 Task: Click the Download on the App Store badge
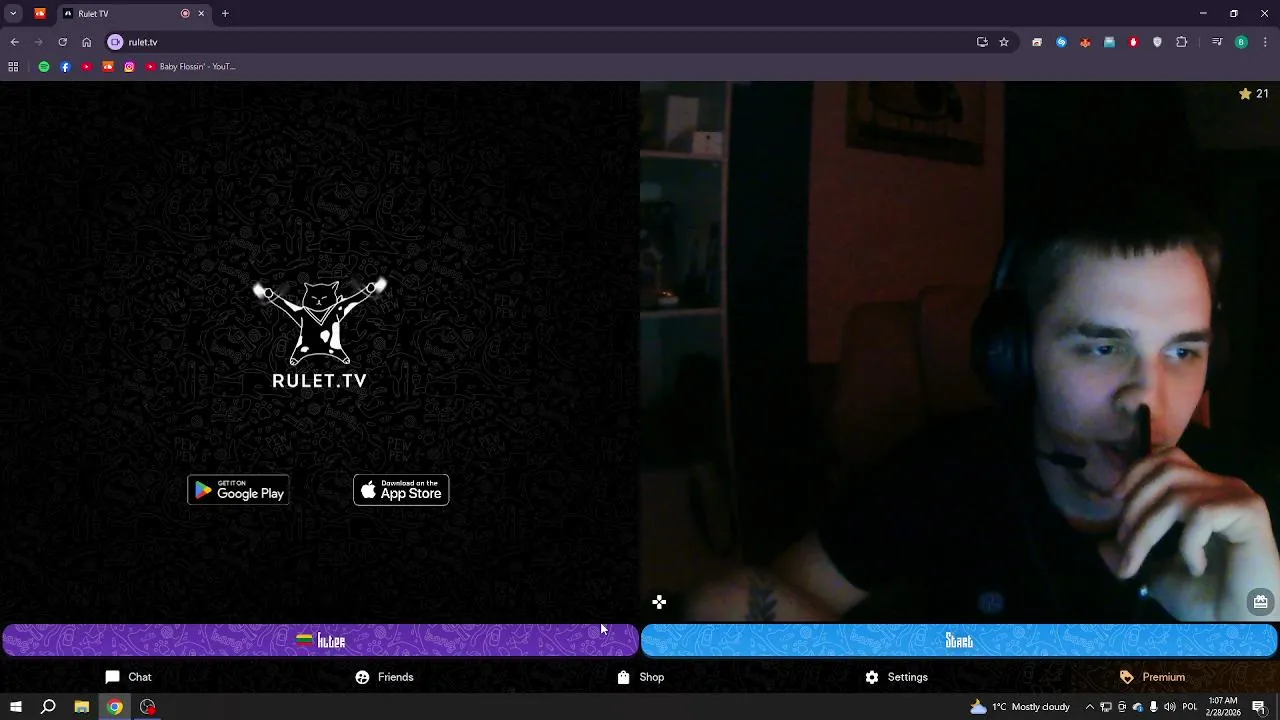[x=401, y=490]
